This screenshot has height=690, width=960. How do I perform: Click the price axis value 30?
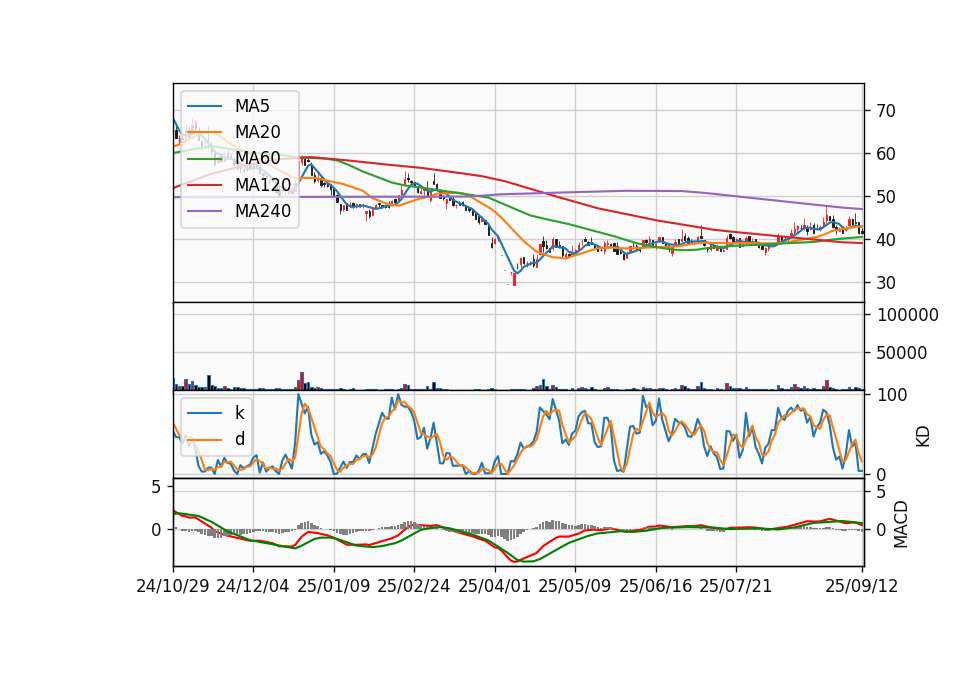[886, 283]
